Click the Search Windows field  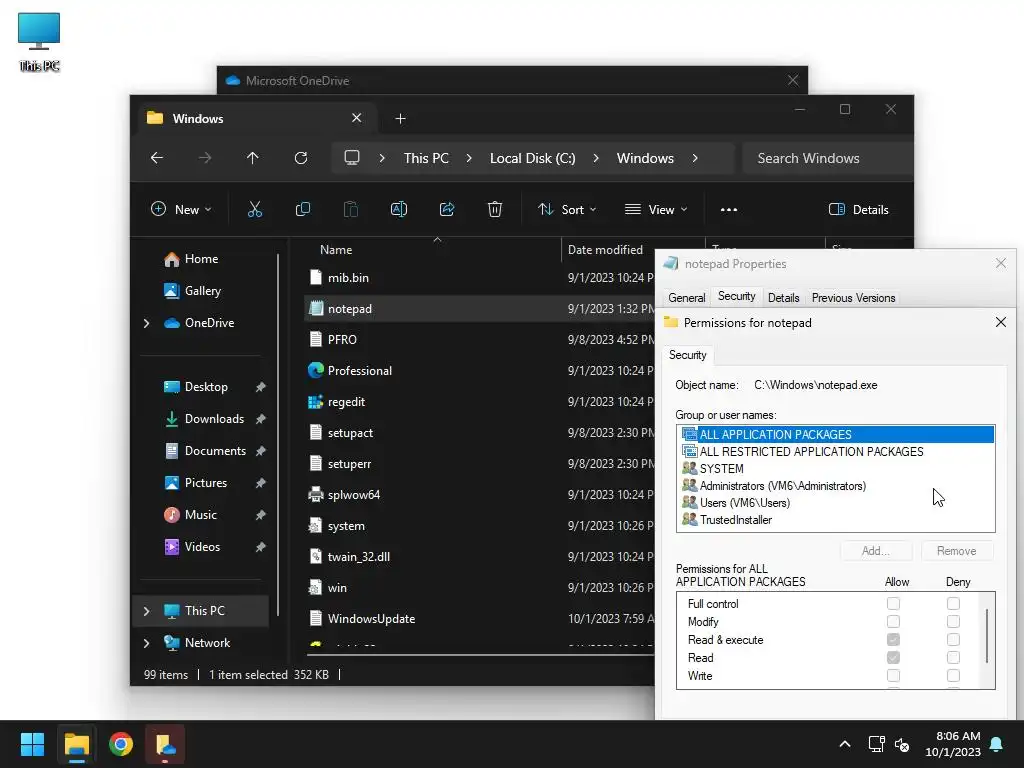(826, 158)
